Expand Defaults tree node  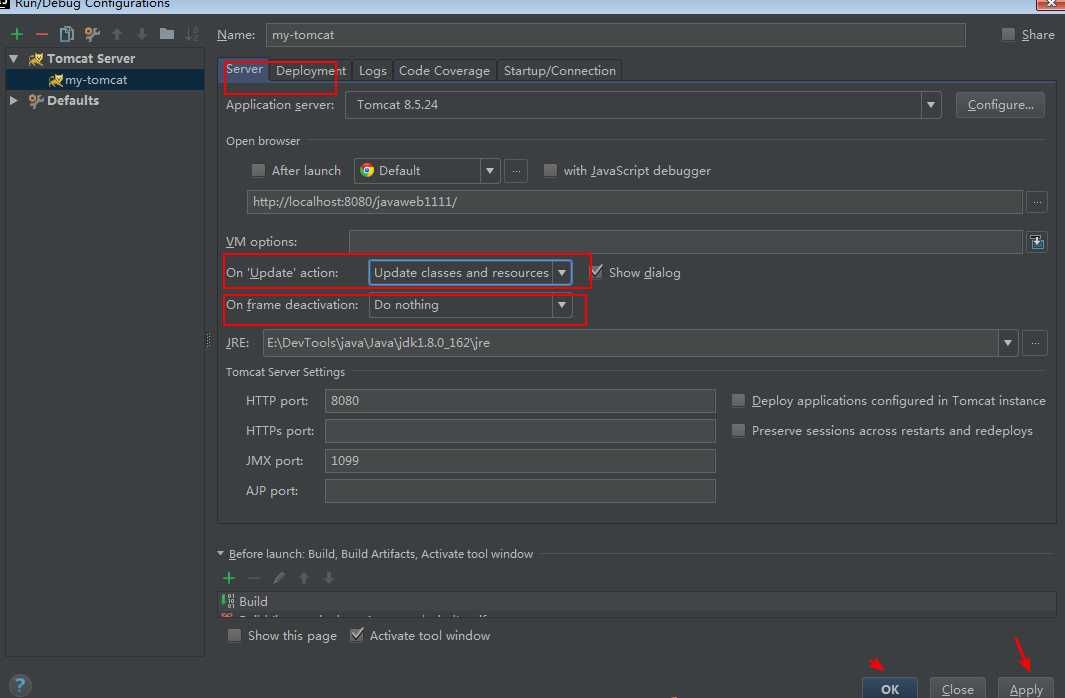click(14, 100)
